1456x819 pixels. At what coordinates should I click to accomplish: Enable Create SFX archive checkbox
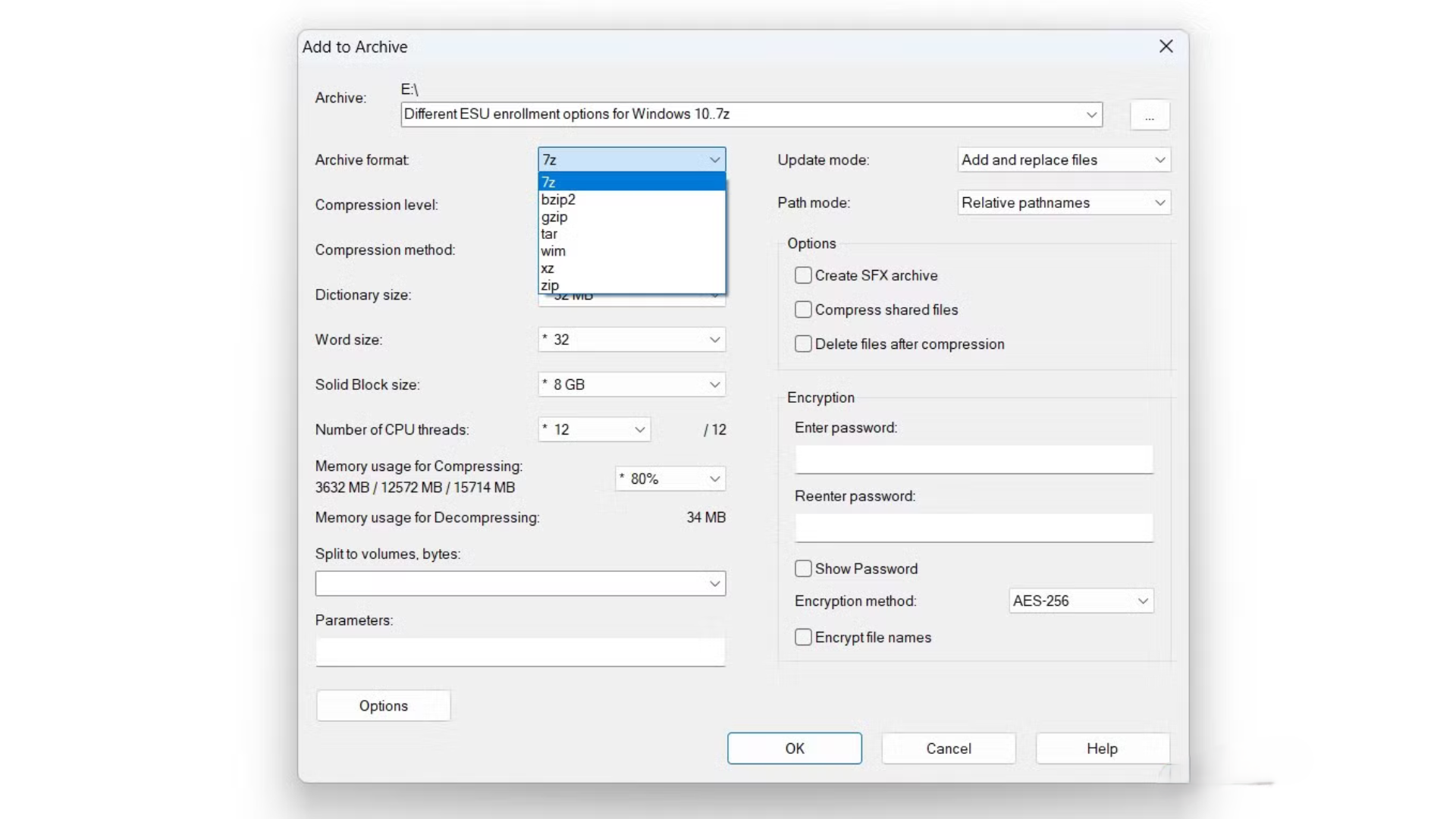[803, 275]
